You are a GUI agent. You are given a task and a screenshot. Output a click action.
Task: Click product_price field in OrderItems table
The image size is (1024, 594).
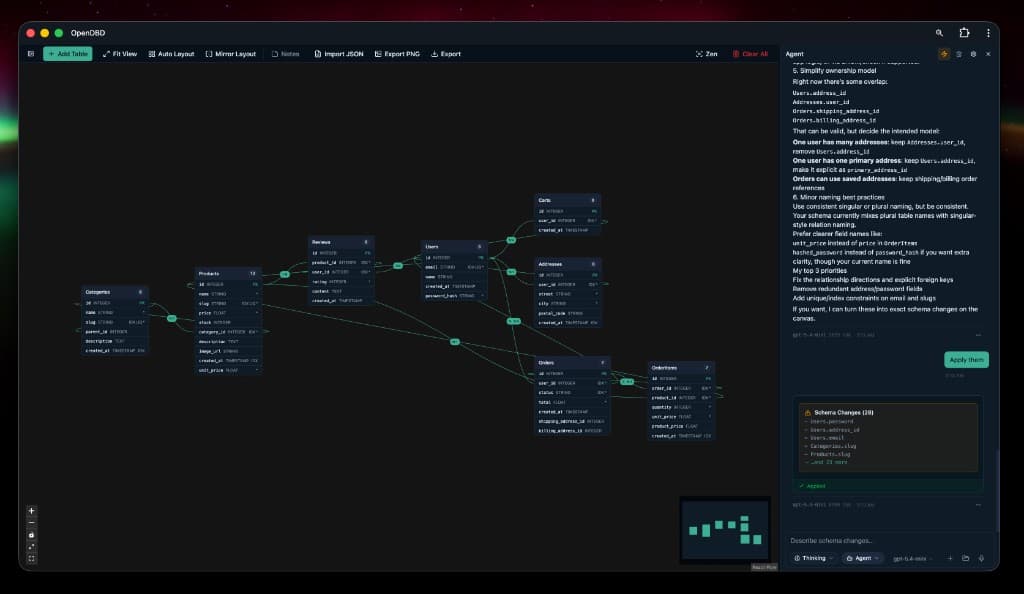[681, 426]
